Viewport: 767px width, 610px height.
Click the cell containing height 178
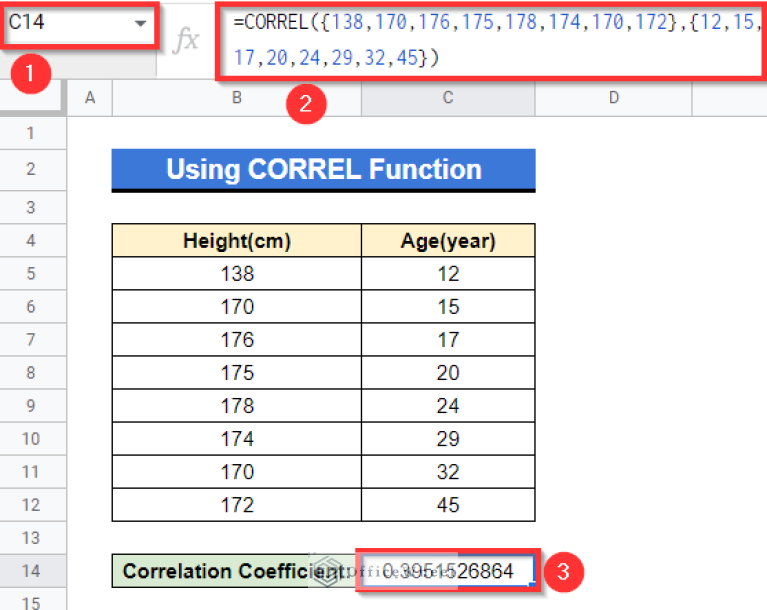click(x=236, y=406)
